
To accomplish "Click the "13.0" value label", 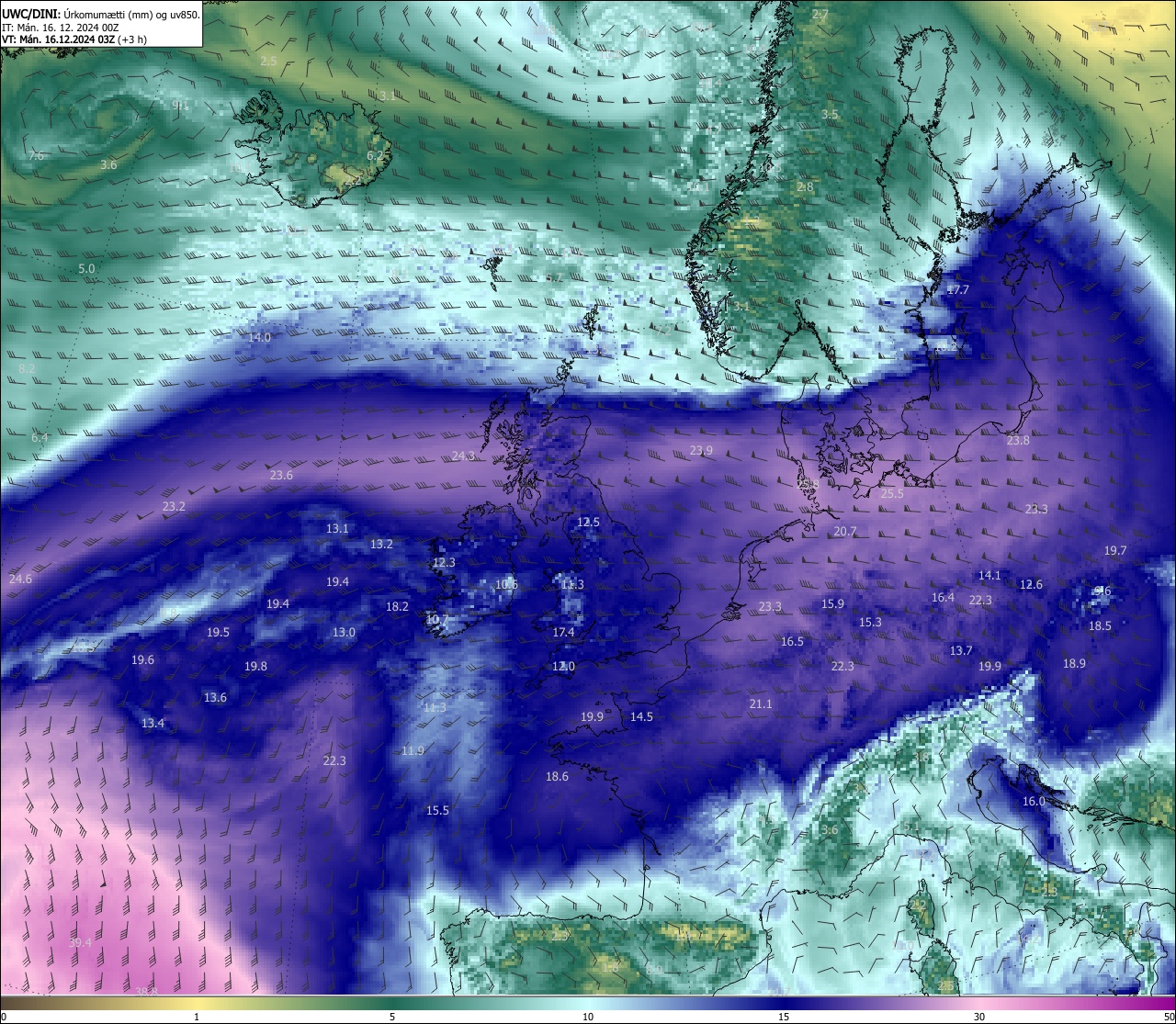I will [x=344, y=632].
